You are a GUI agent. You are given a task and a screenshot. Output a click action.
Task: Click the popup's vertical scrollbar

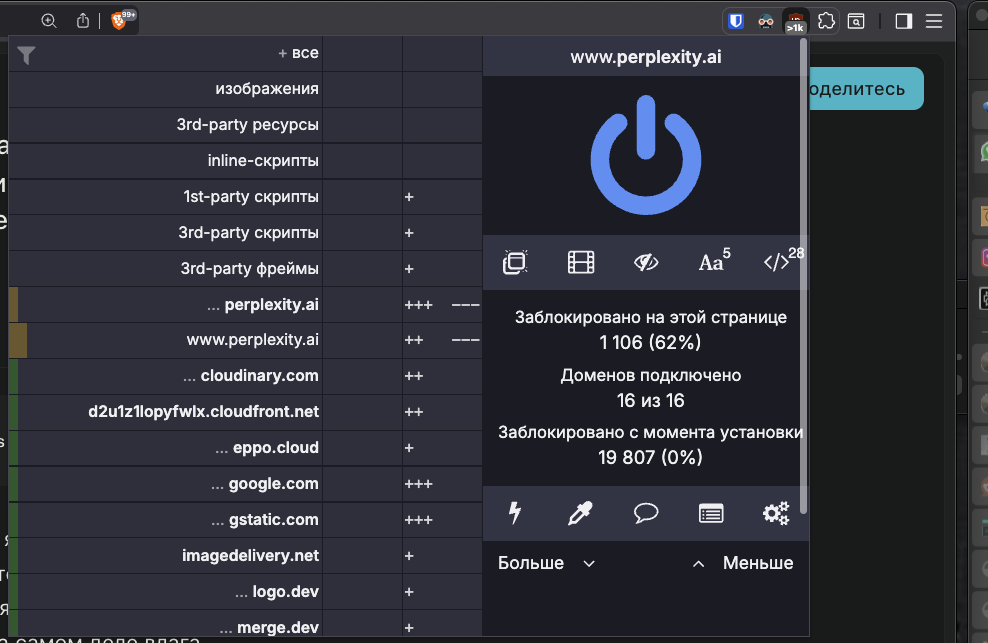point(804,300)
